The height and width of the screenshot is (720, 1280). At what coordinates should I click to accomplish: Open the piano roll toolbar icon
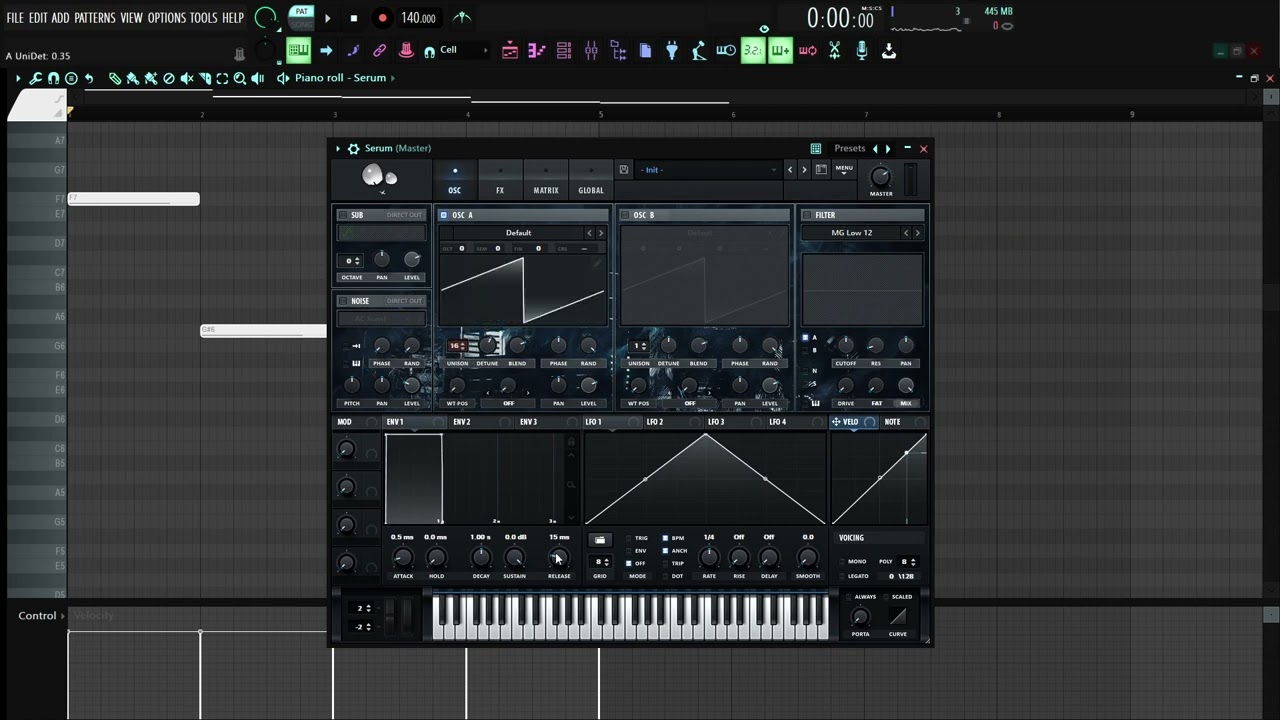click(x=537, y=51)
